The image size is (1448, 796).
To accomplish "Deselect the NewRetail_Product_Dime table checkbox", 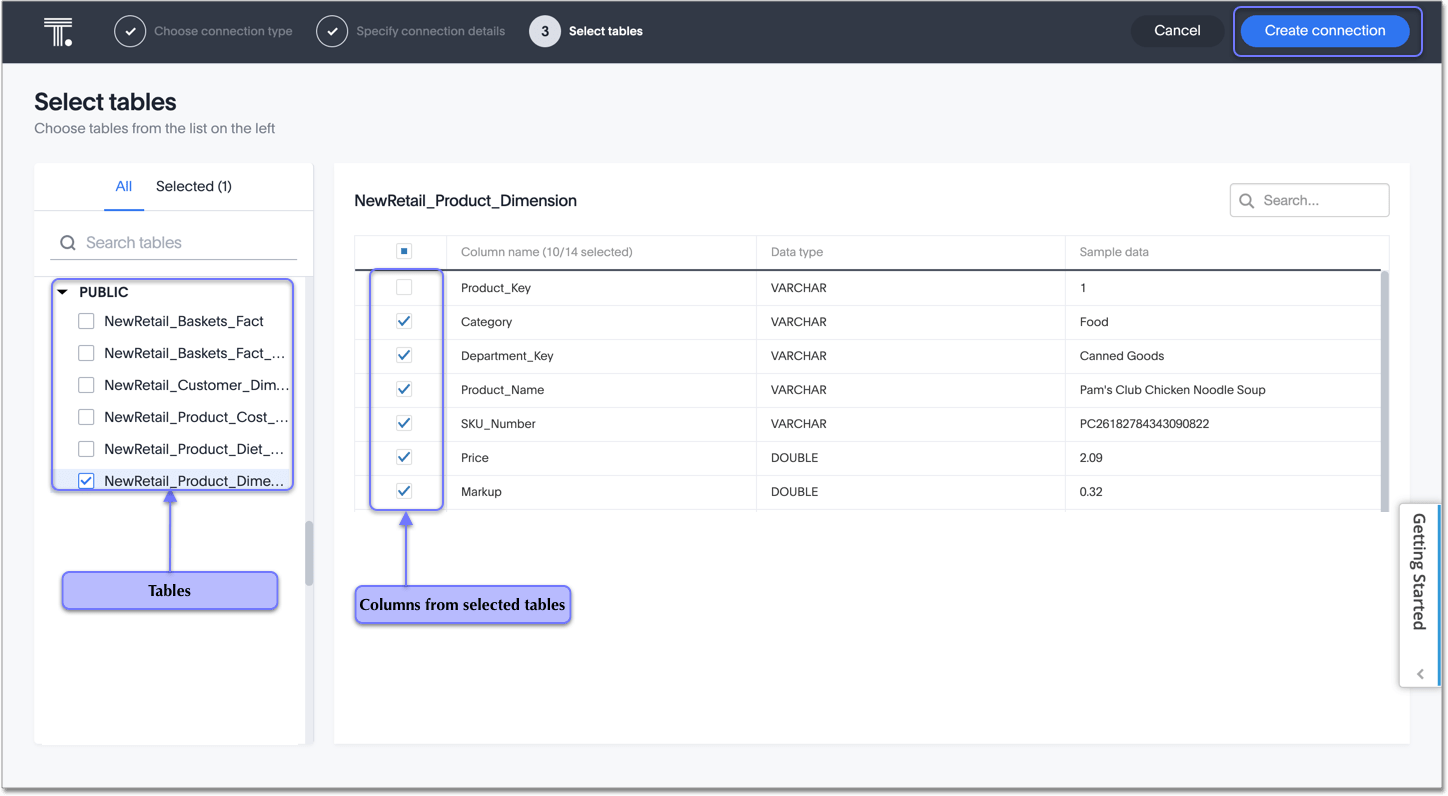I will click(x=86, y=480).
